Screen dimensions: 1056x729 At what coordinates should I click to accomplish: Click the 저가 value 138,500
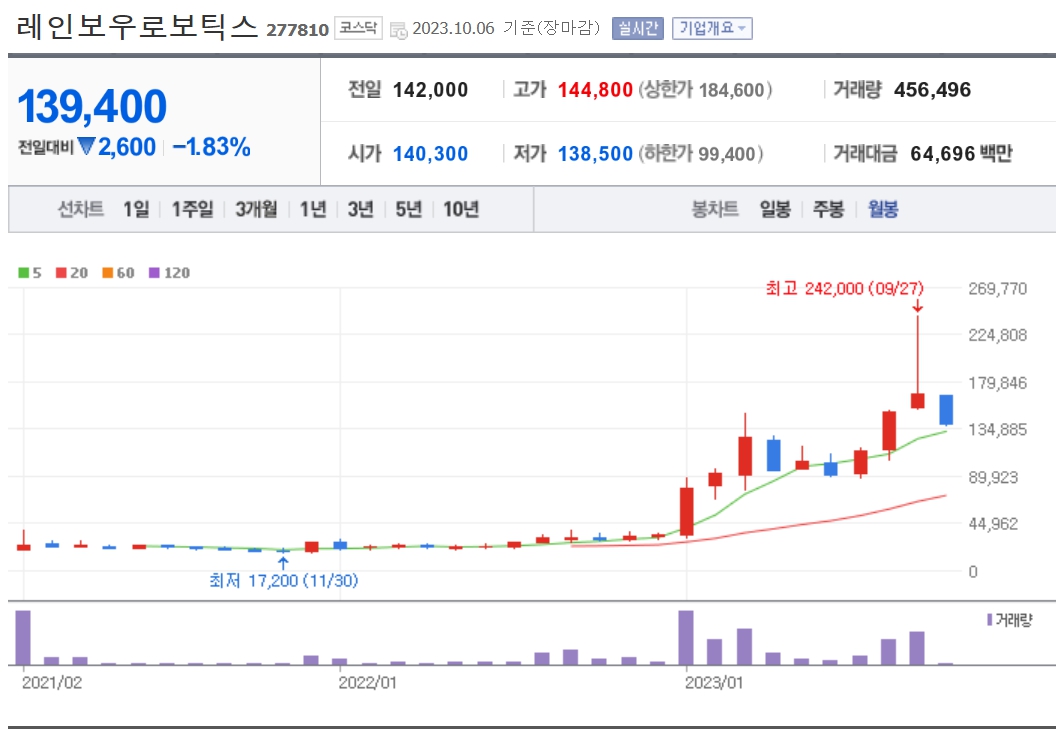pos(595,154)
